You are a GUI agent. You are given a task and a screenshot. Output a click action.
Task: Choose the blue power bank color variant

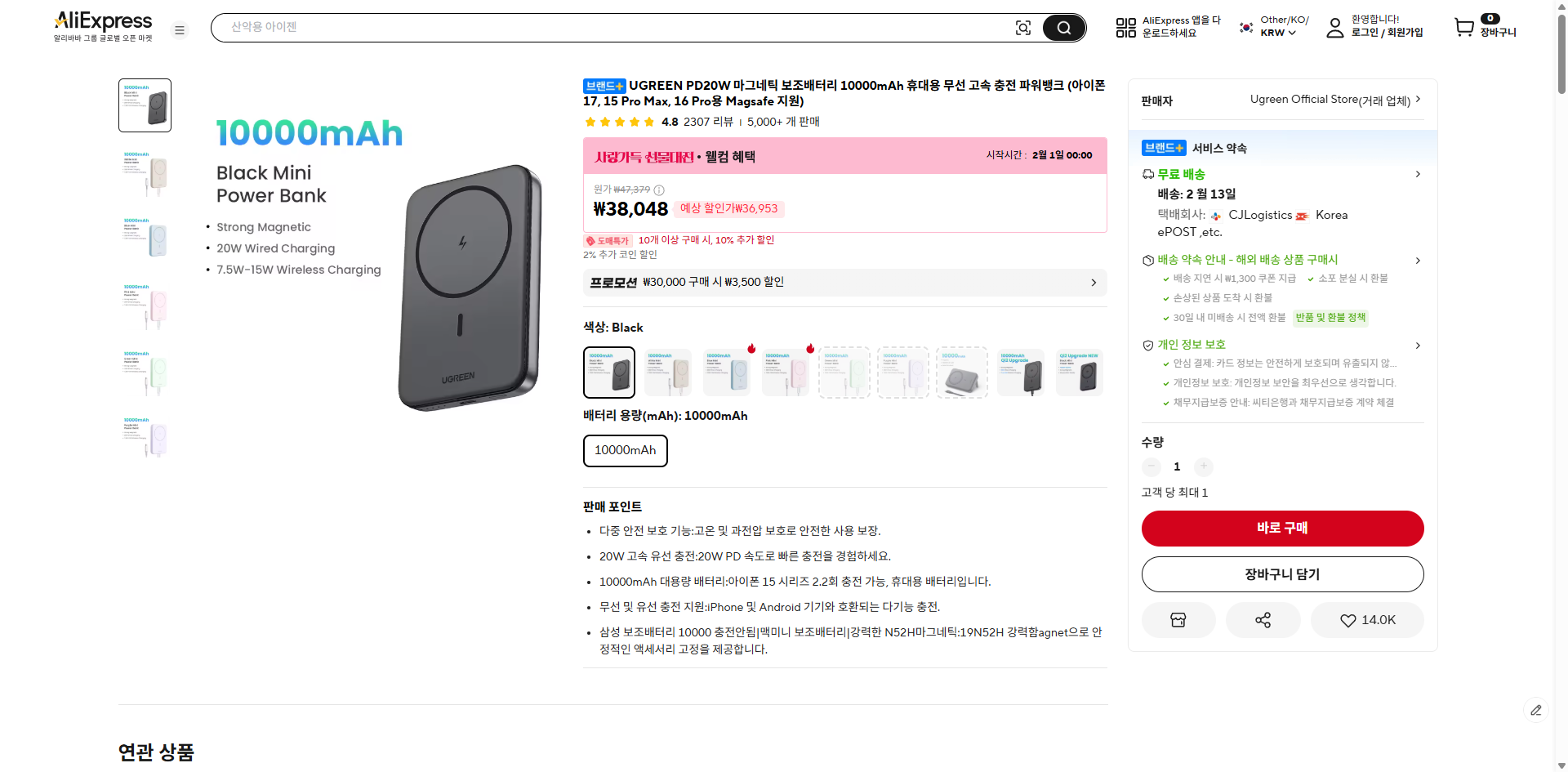(726, 372)
